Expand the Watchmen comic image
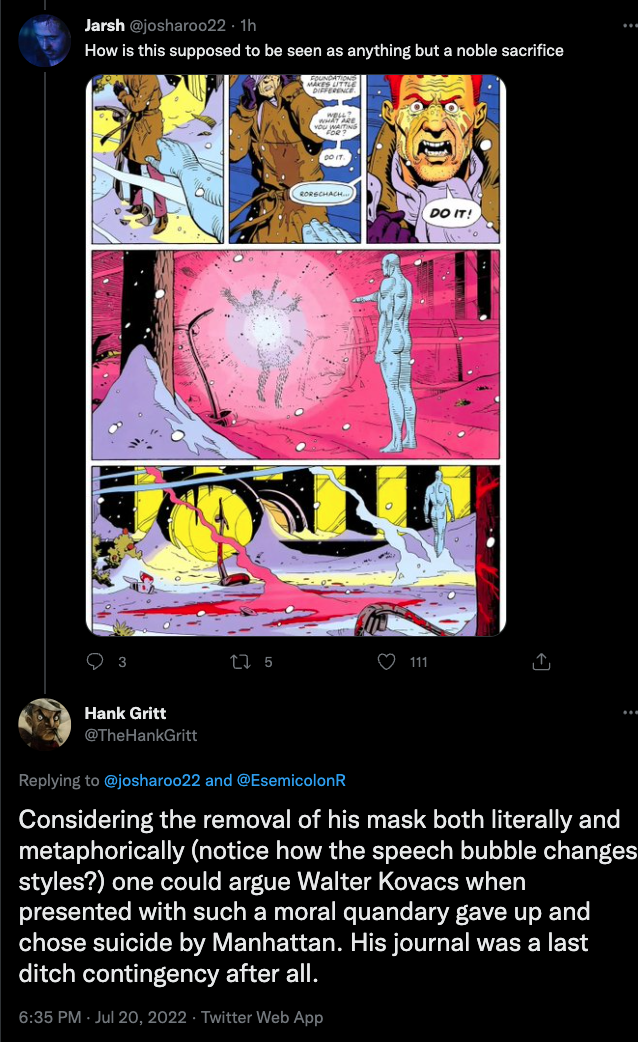The height and width of the screenshot is (1042, 638). [295, 354]
